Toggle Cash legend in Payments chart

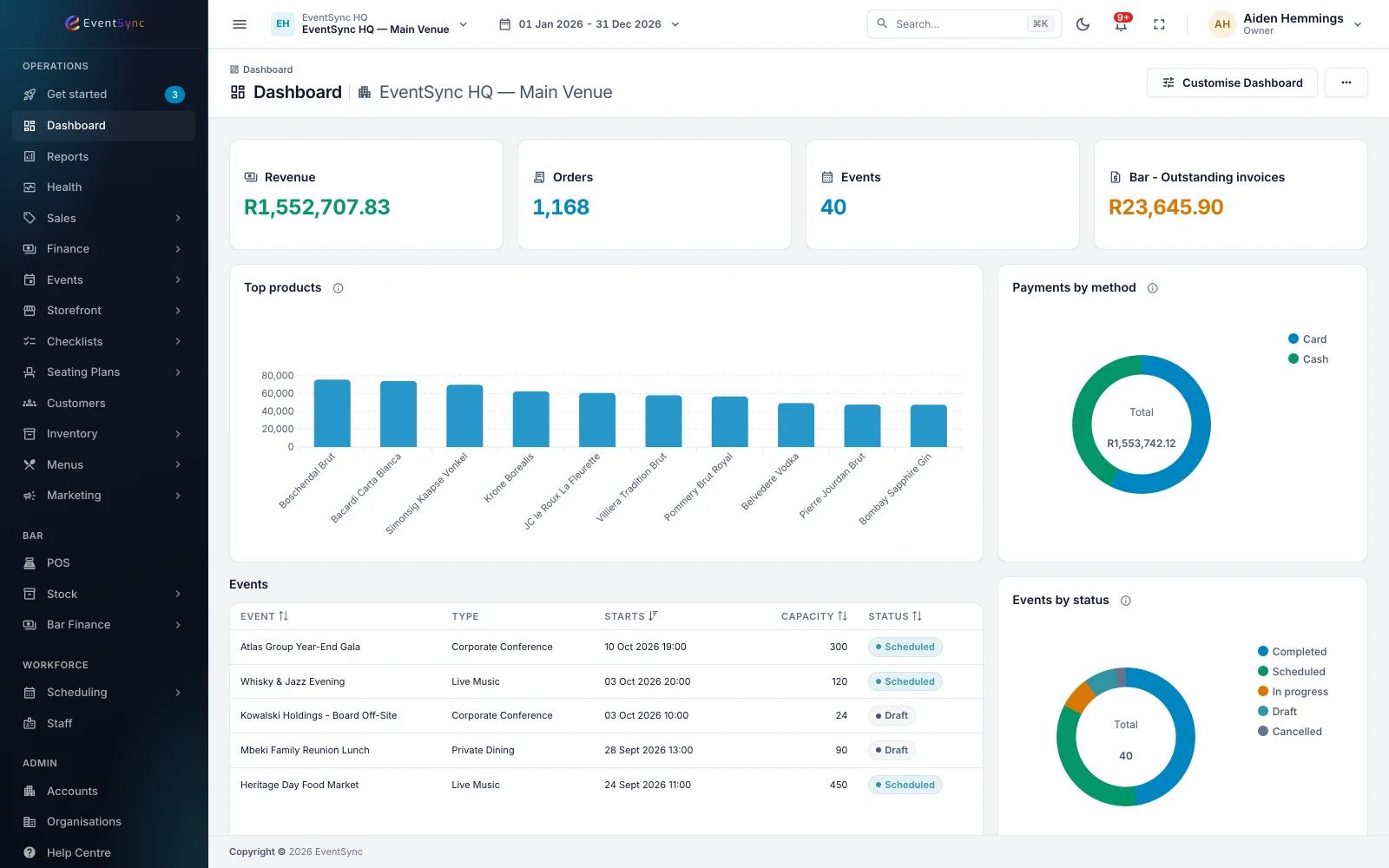pos(1308,359)
